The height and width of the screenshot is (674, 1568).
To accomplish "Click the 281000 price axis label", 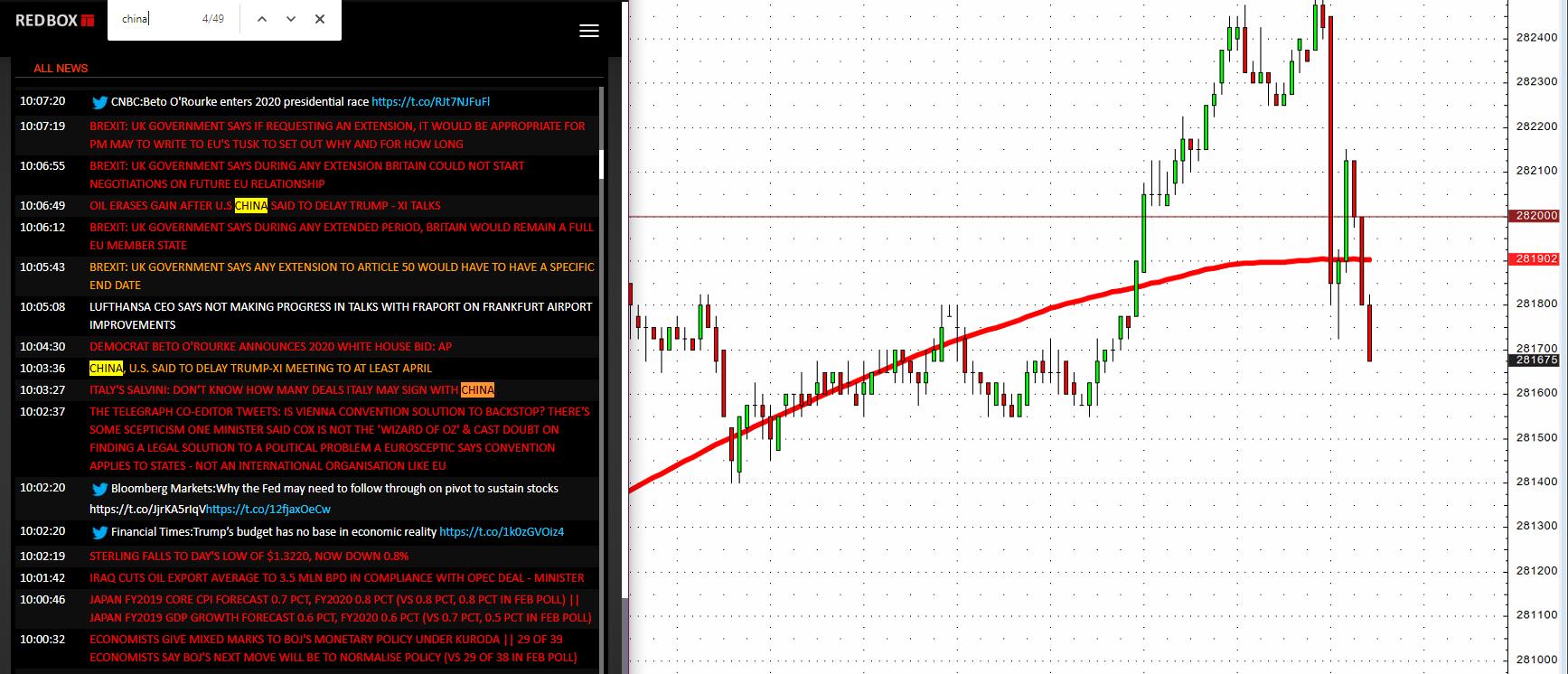I will [1536, 659].
